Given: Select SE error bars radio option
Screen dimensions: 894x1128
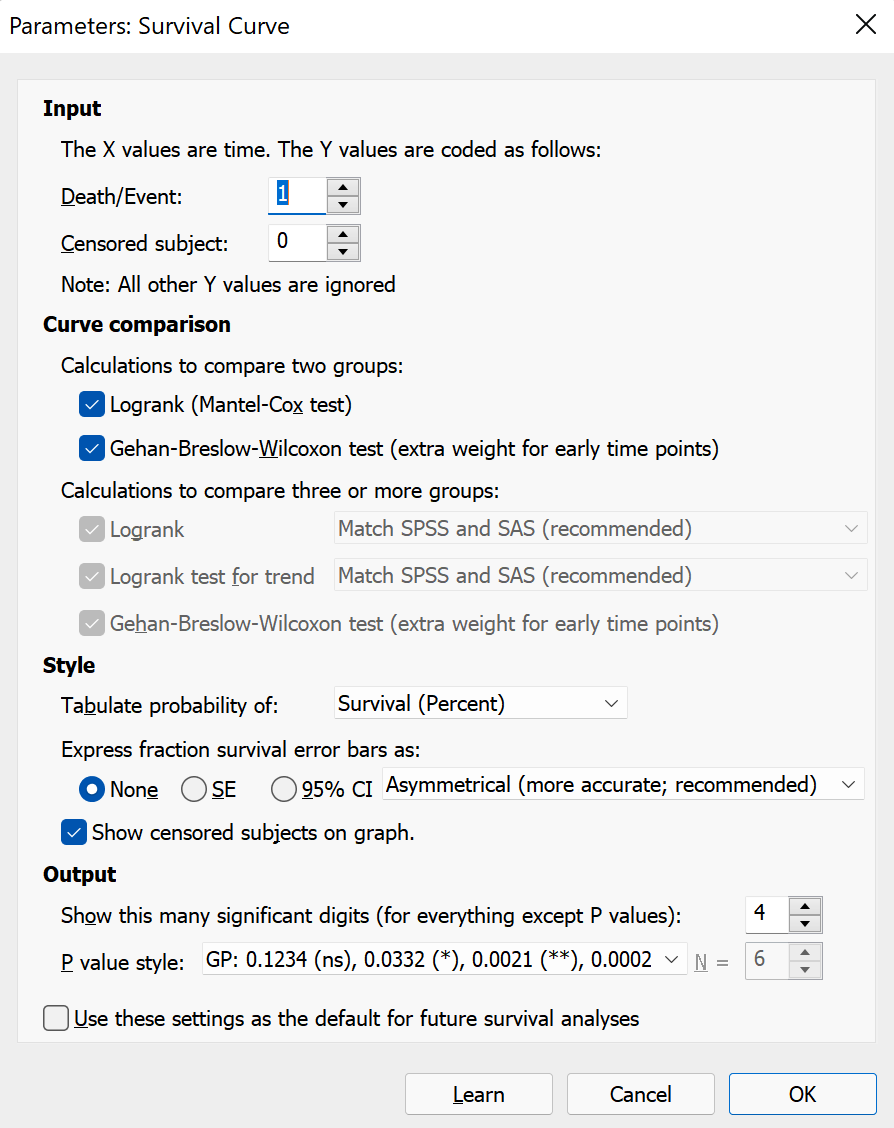Looking at the screenshot, I should [x=193, y=789].
